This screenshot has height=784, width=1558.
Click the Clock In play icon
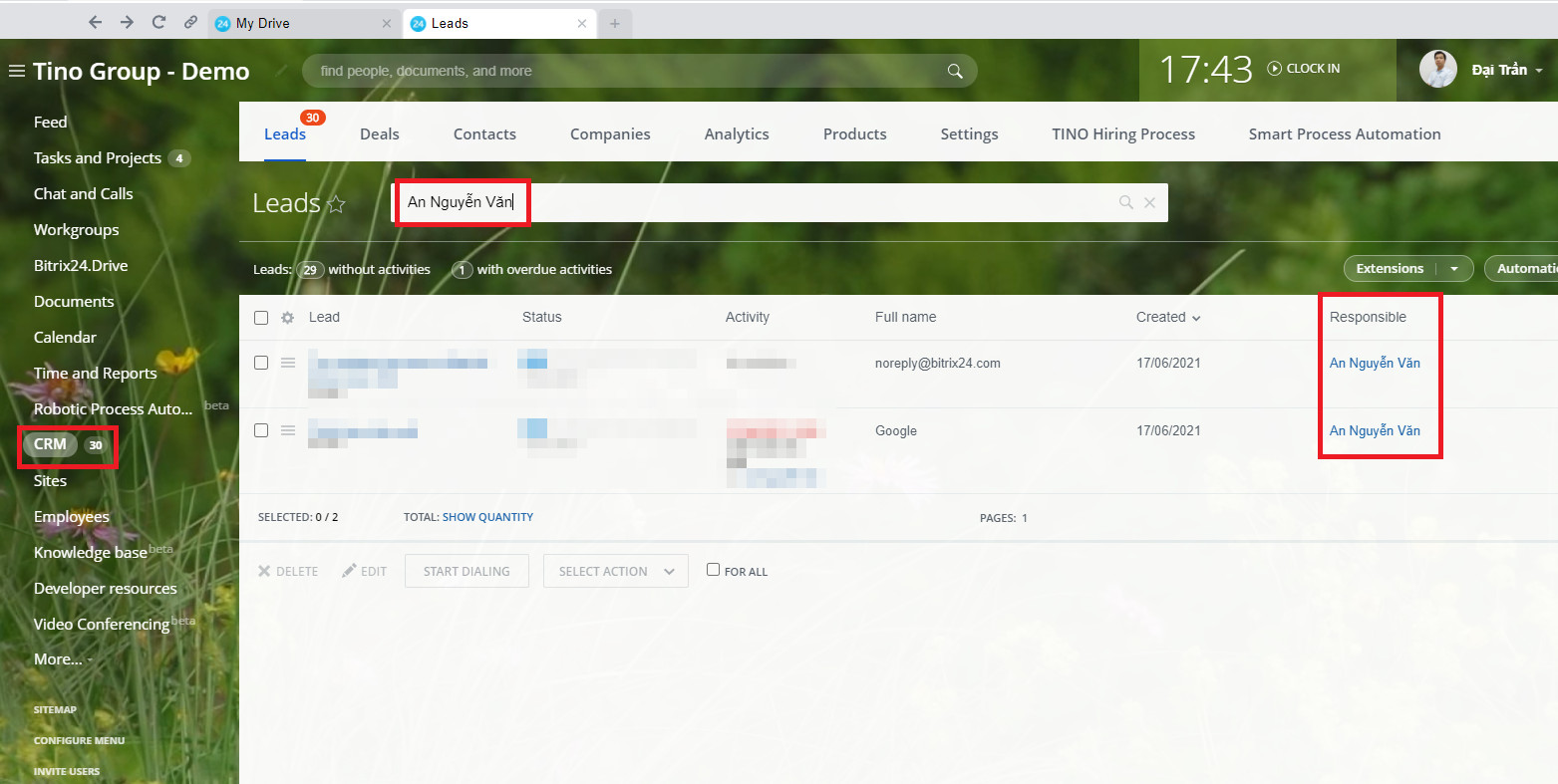point(1274,69)
